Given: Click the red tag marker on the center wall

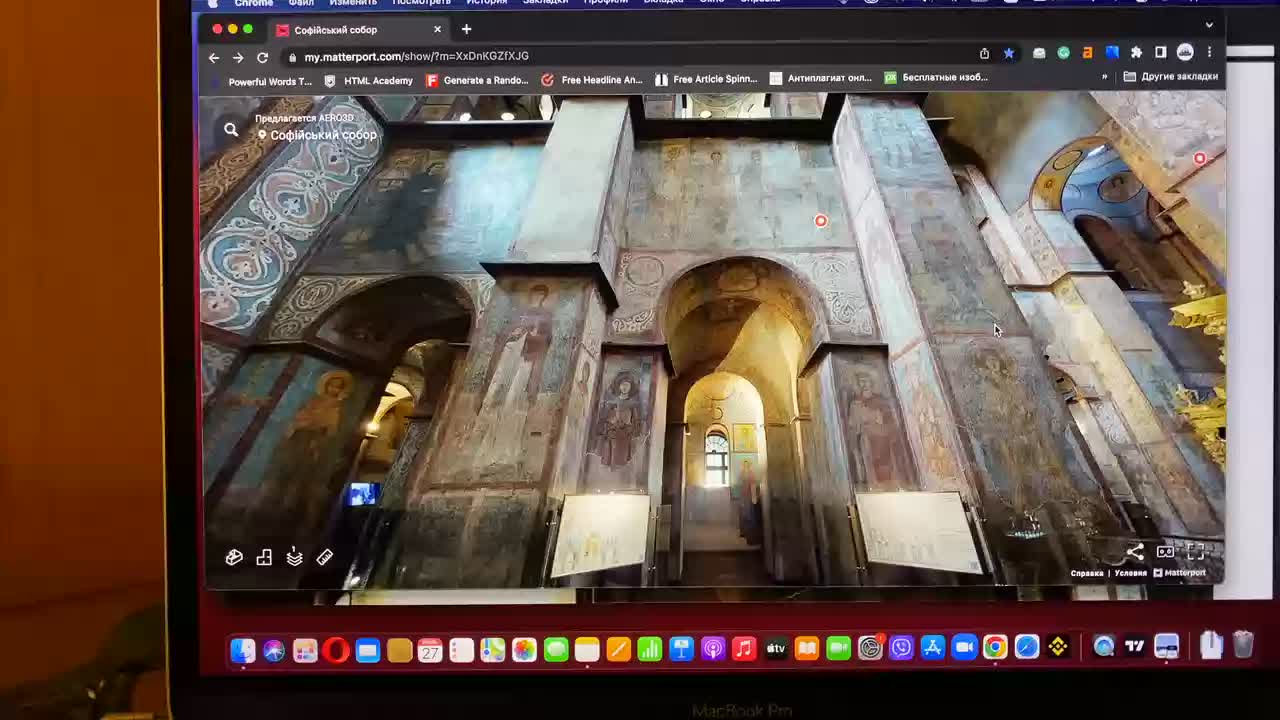Looking at the screenshot, I should point(821,221).
